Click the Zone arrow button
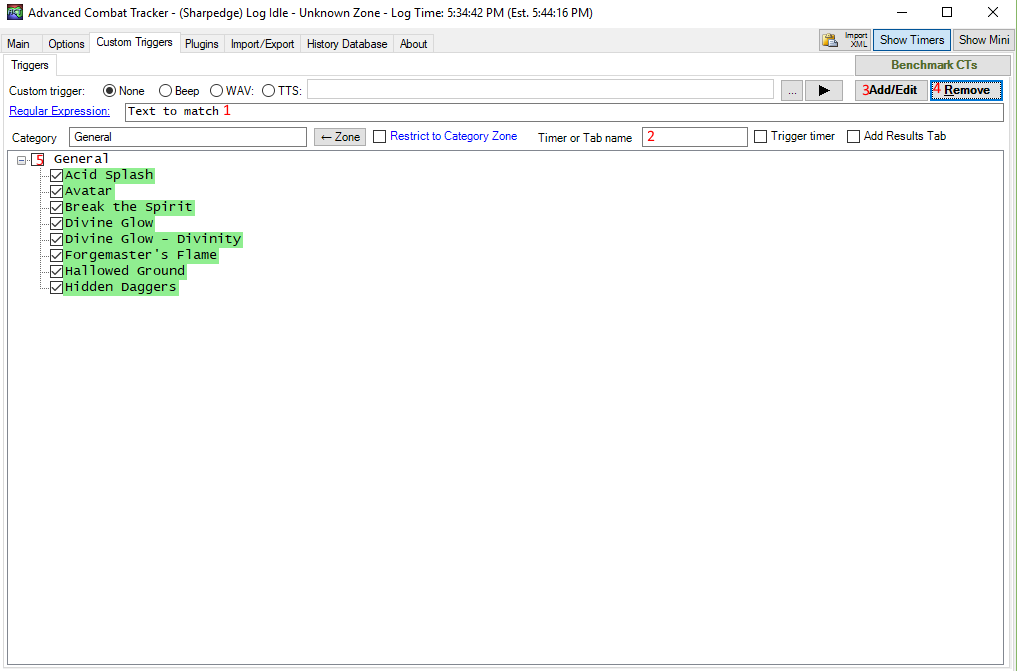The height and width of the screenshot is (671, 1017). [340, 137]
